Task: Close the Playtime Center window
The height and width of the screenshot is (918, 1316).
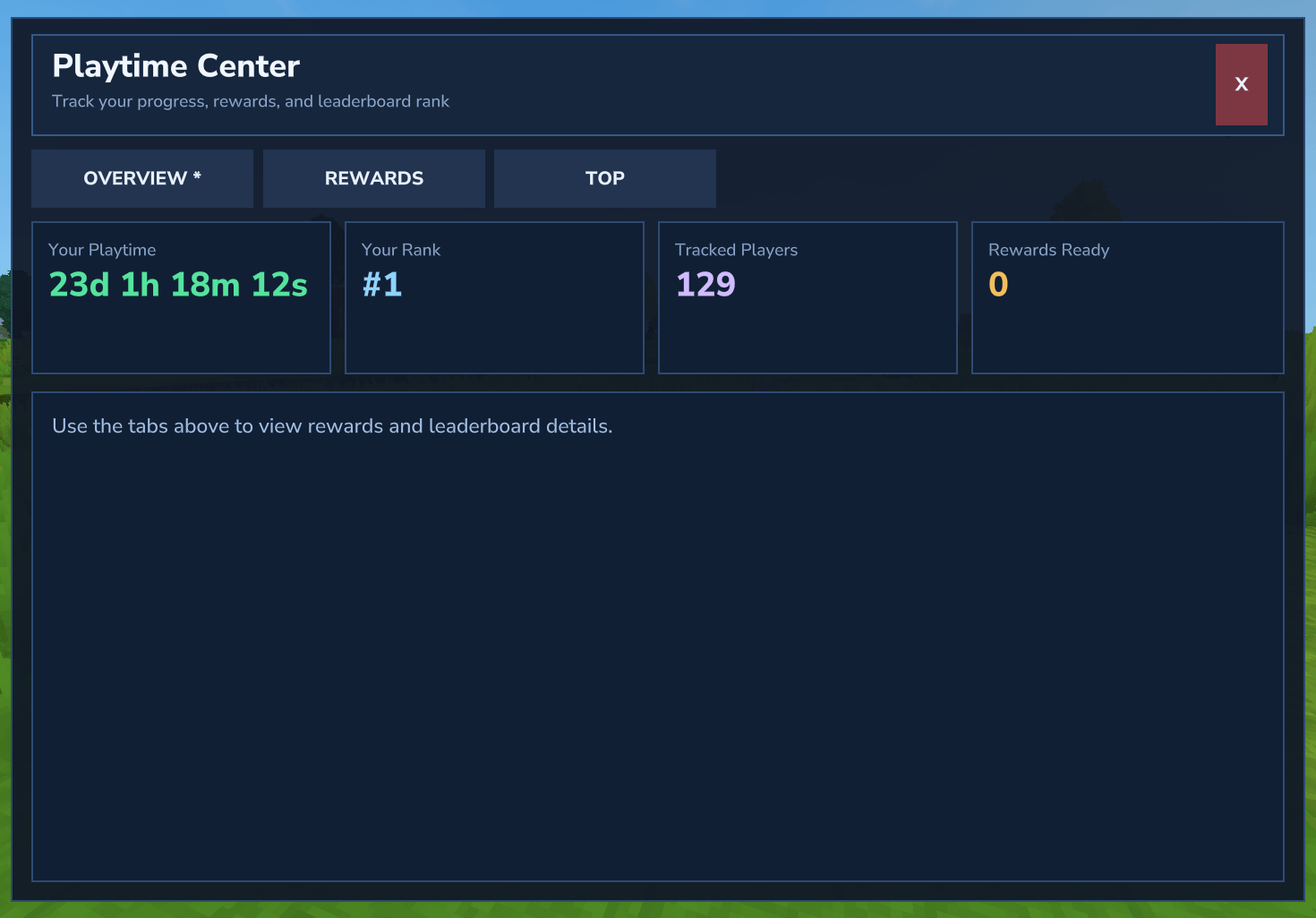Action: click(1241, 84)
